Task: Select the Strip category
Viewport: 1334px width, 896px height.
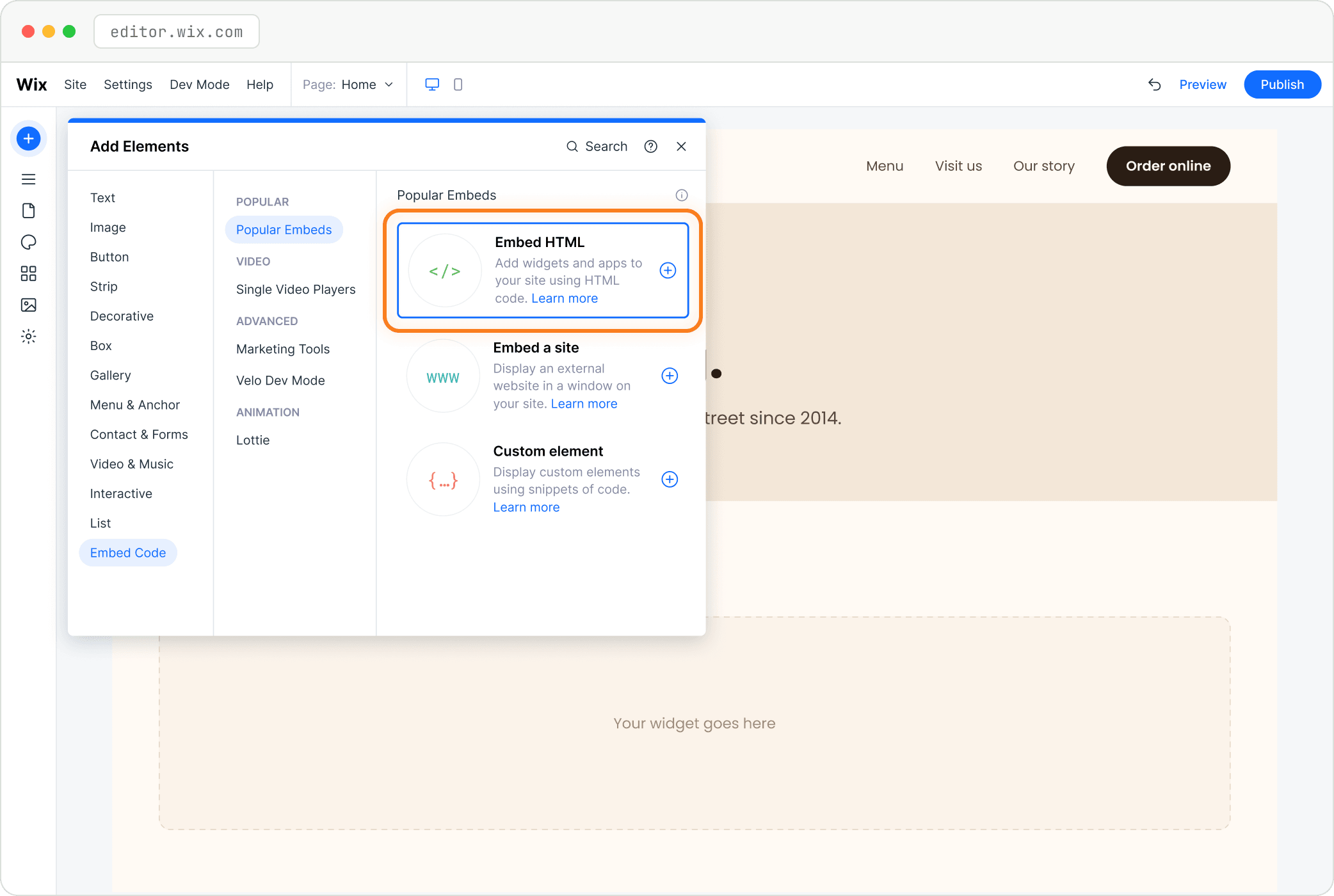Action: point(104,286)
